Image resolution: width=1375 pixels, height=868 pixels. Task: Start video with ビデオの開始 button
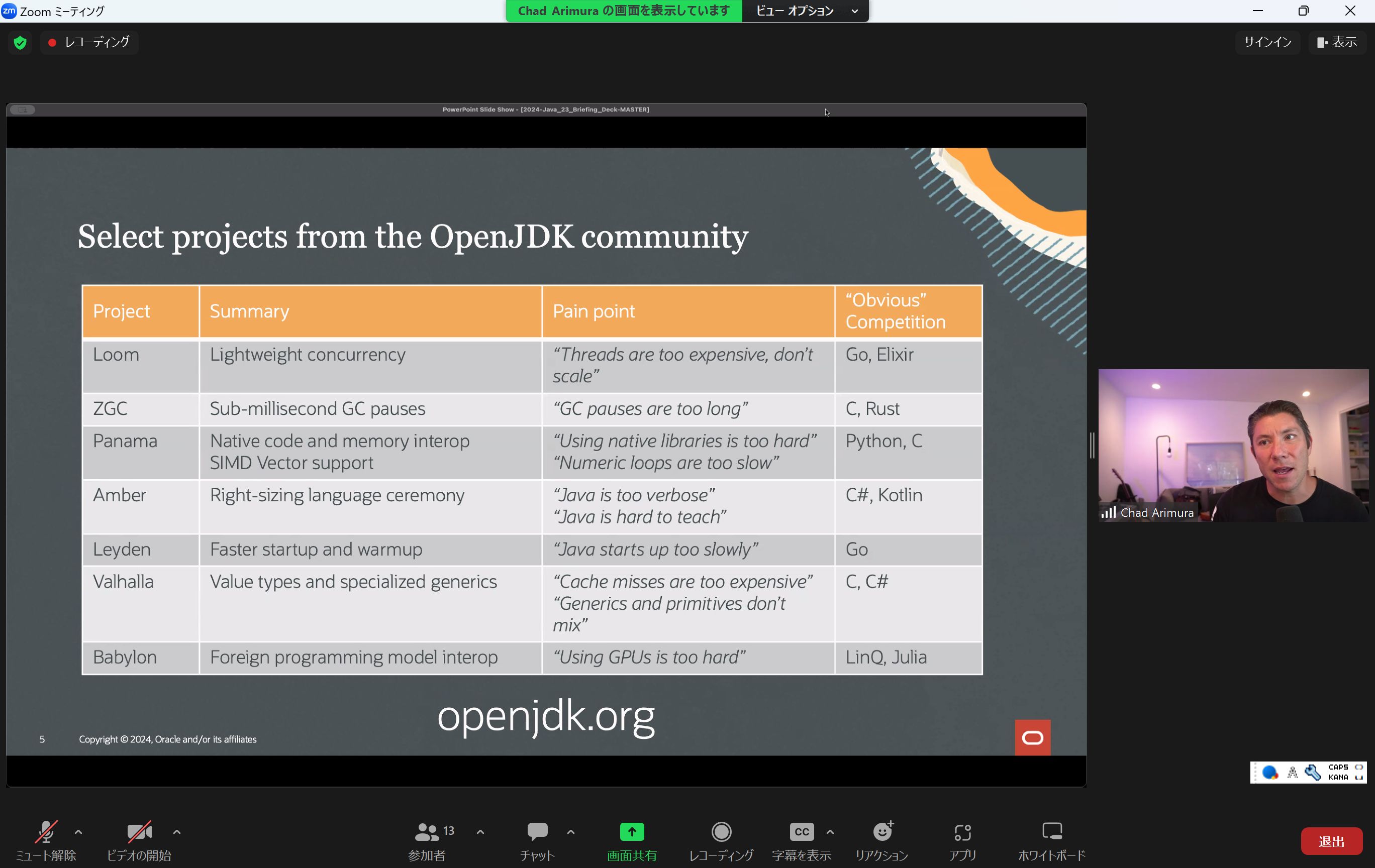[x=139, y=840]
